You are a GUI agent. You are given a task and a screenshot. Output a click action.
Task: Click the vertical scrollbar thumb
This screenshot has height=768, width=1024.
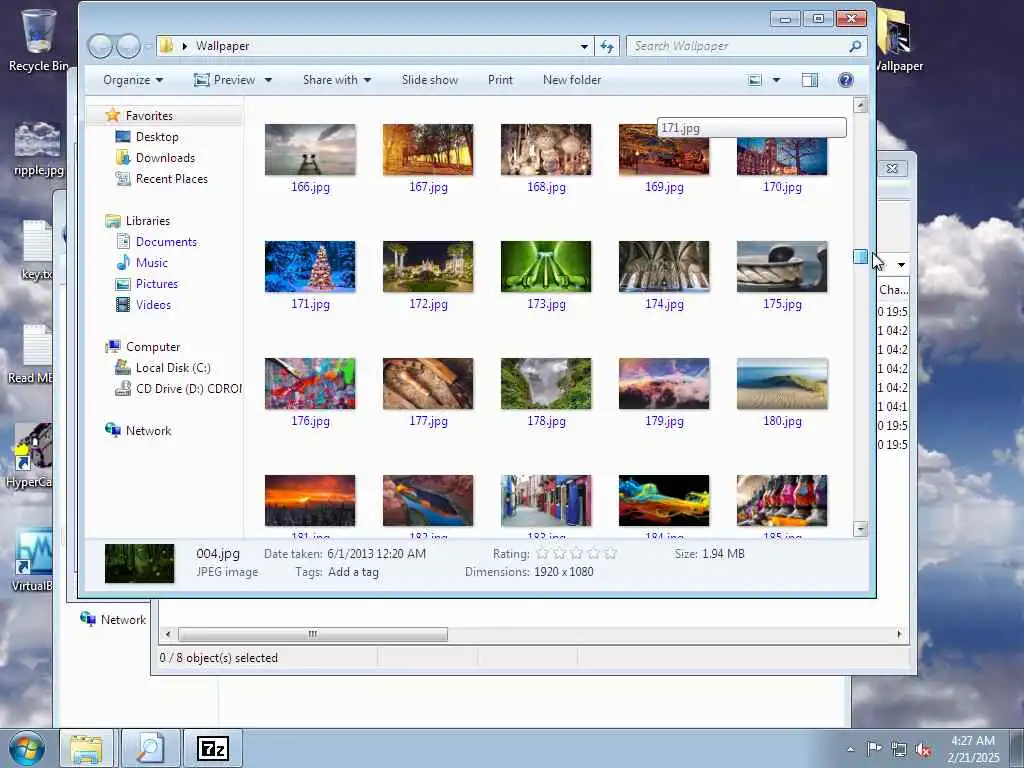pos(861,257)
